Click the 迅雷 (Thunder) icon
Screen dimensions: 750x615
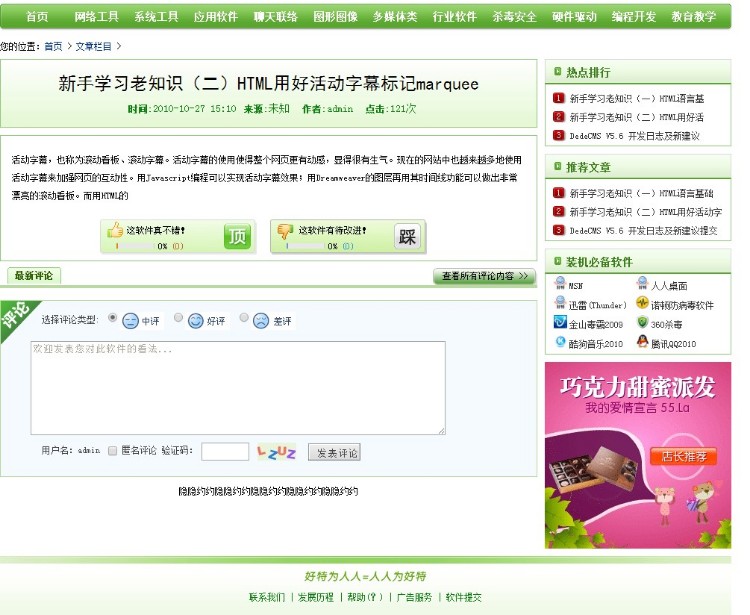[x=560, y=303]
